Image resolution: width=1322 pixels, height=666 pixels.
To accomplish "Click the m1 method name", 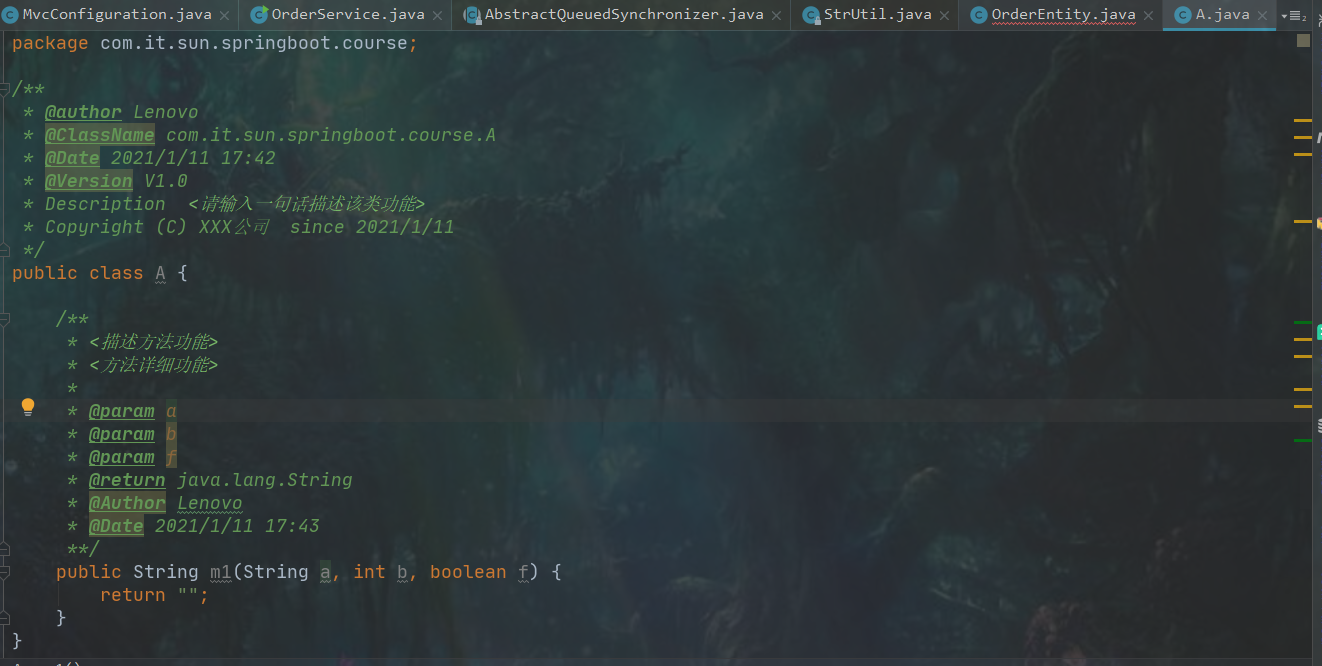I will pyautogui.click(x=220, y=572).
